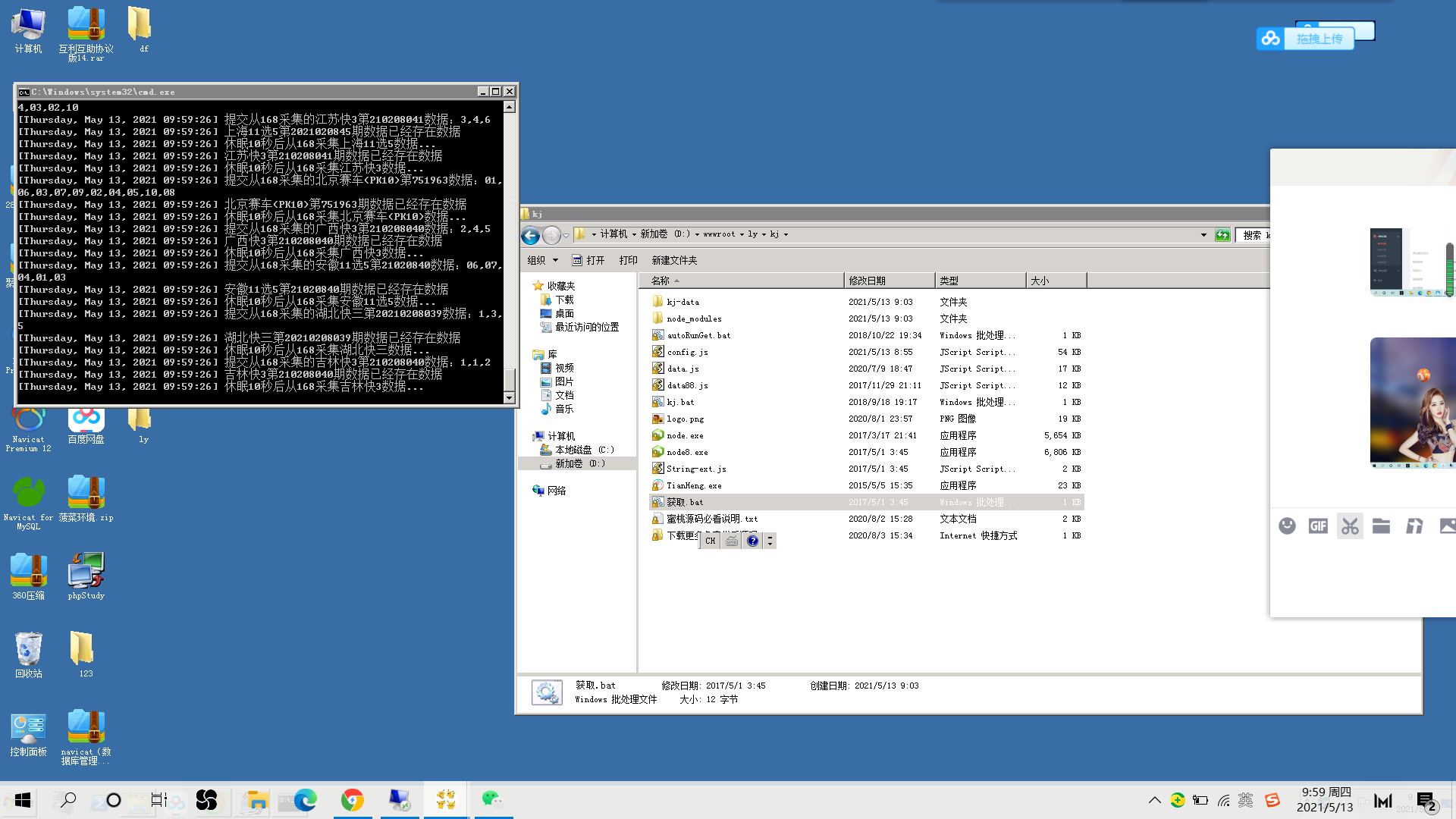Expand the address bar history dropdown arrow

pos(1203,235)
